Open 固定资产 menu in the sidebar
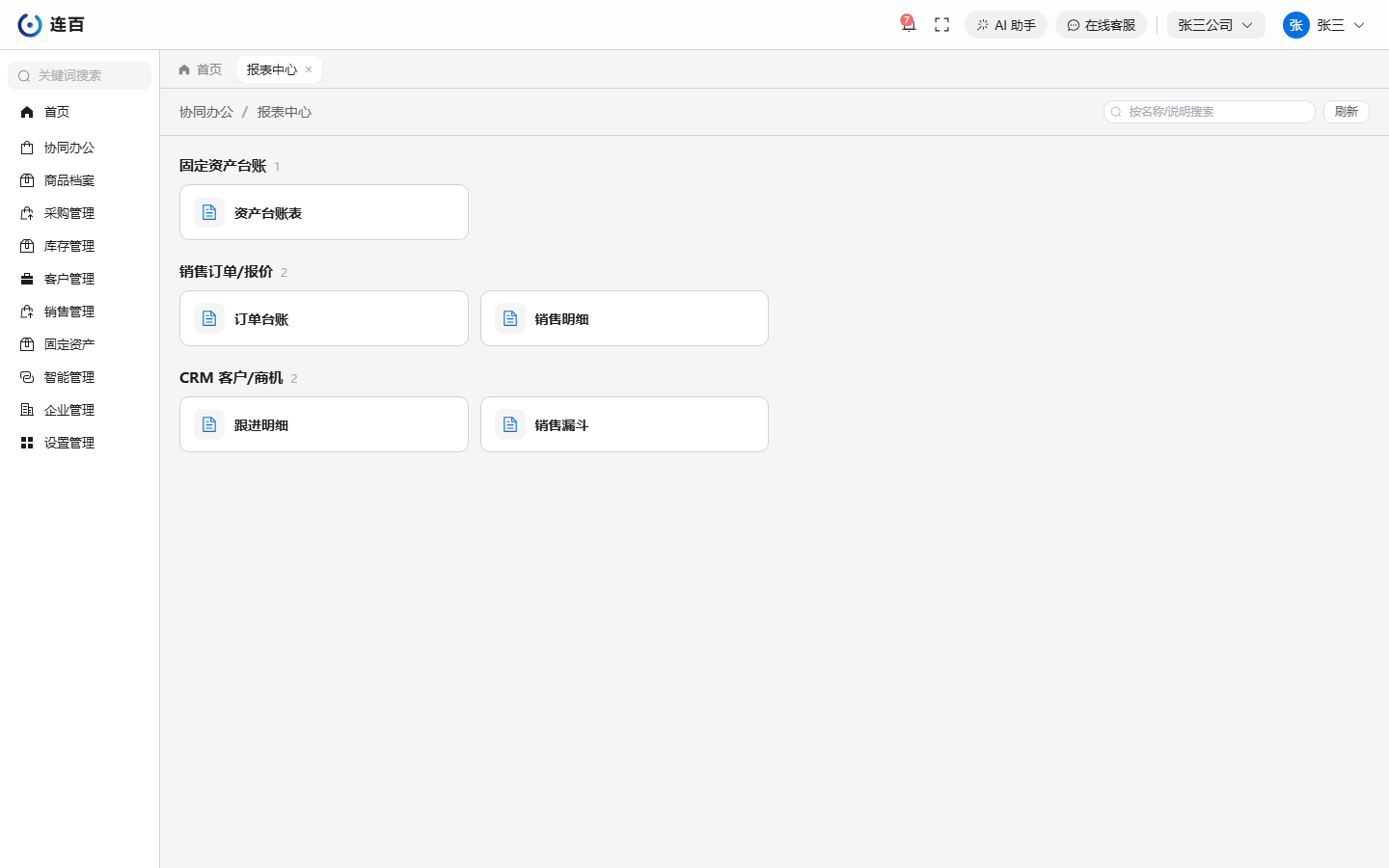1389x868 pixels. point(79,344)
